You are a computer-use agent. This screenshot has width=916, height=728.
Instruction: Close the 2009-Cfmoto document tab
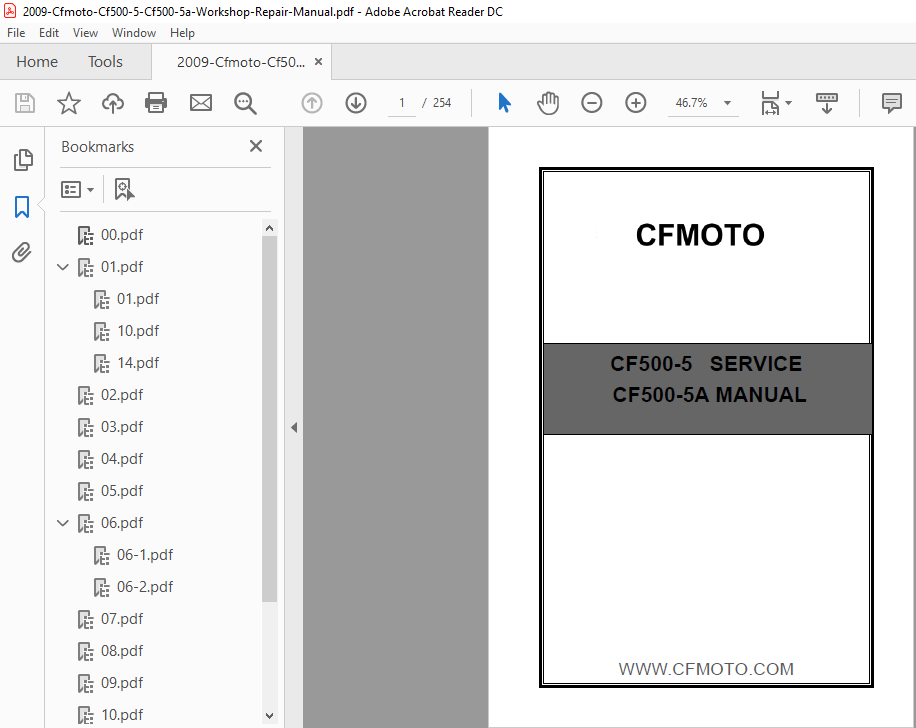tap(318, 61)
